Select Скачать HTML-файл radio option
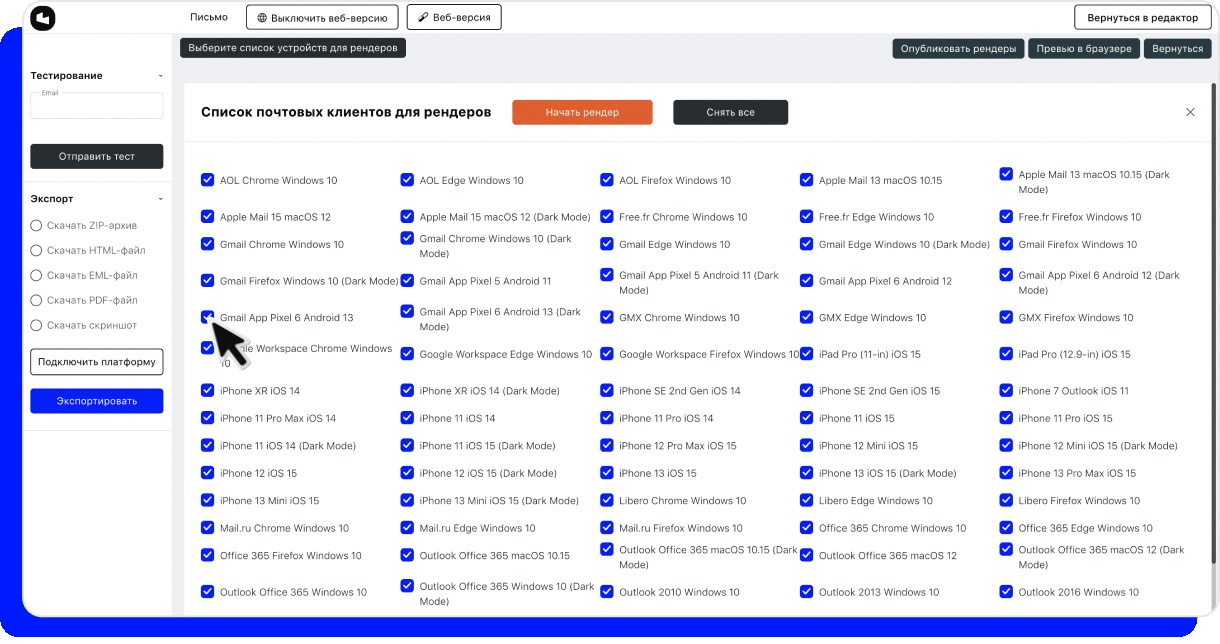Image resolution: width=1220 pixels, height=644 pixels. 37,250
